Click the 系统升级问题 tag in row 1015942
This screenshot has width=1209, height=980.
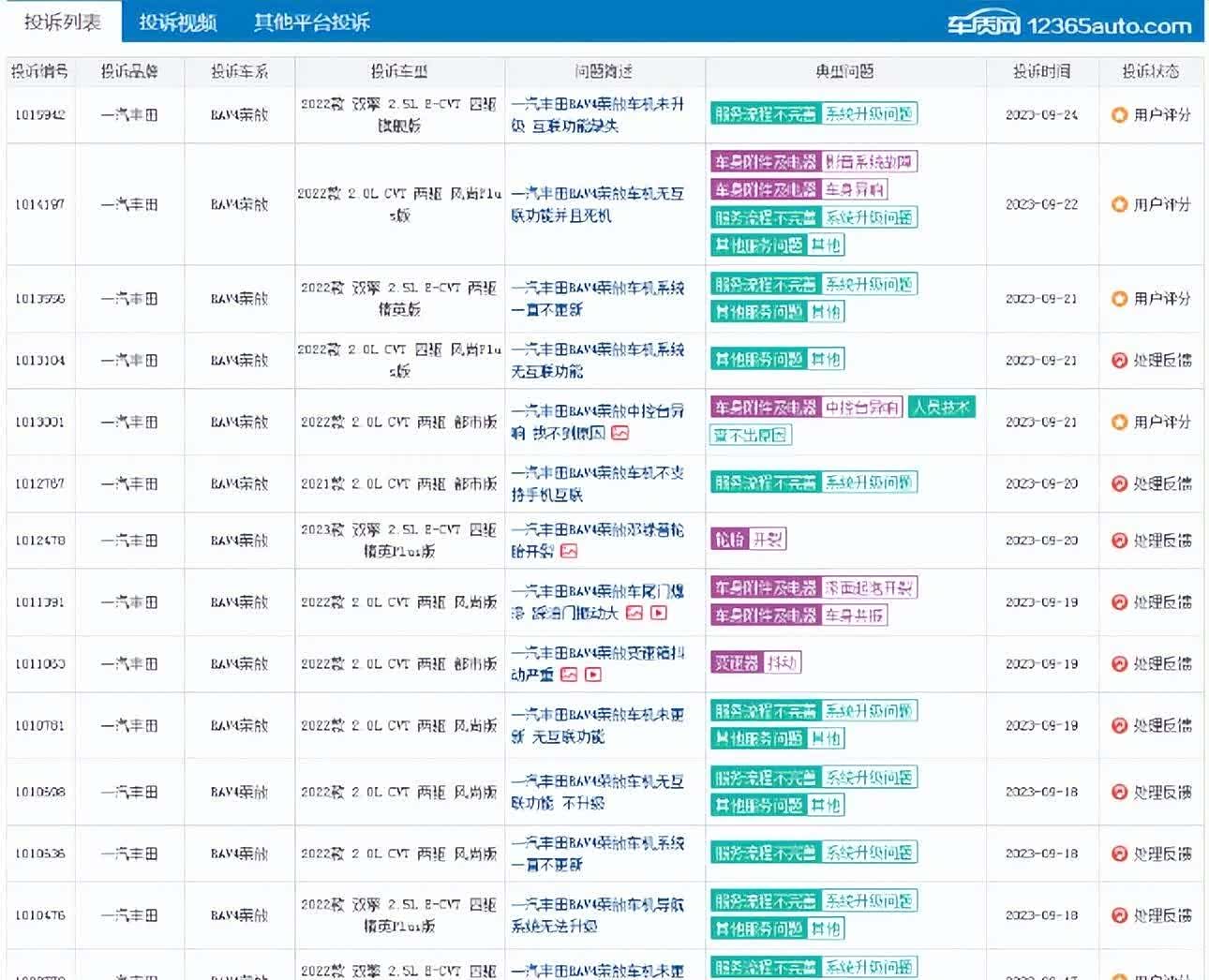point(869,114)
